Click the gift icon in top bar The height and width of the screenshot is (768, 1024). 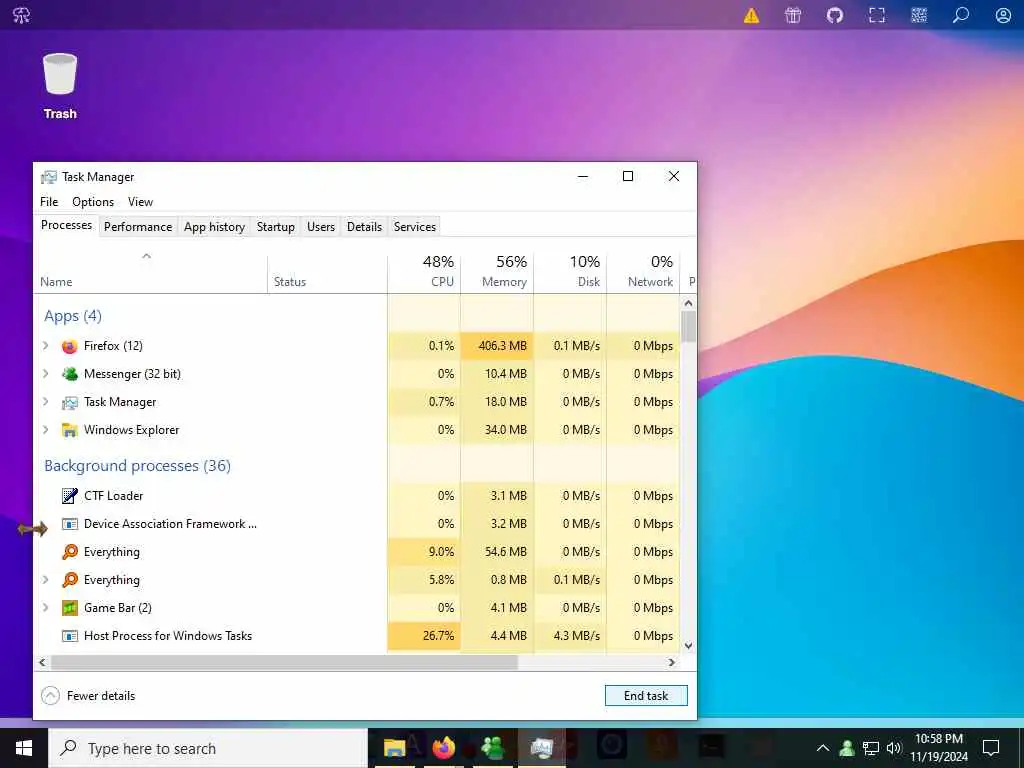pos(793,15)
